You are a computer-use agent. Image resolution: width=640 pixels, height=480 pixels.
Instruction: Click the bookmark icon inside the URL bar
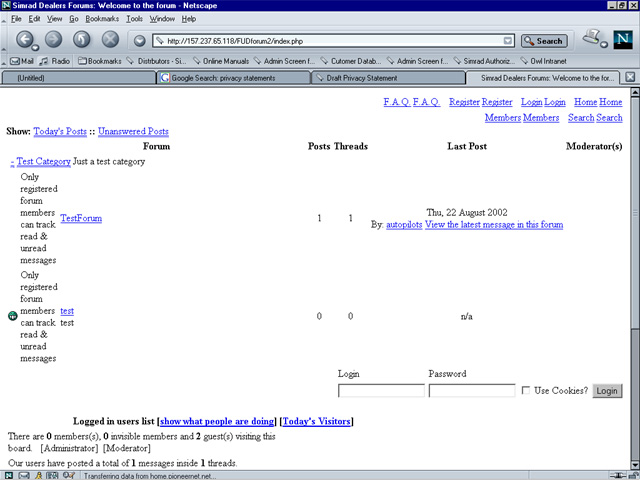click(160, 41)
